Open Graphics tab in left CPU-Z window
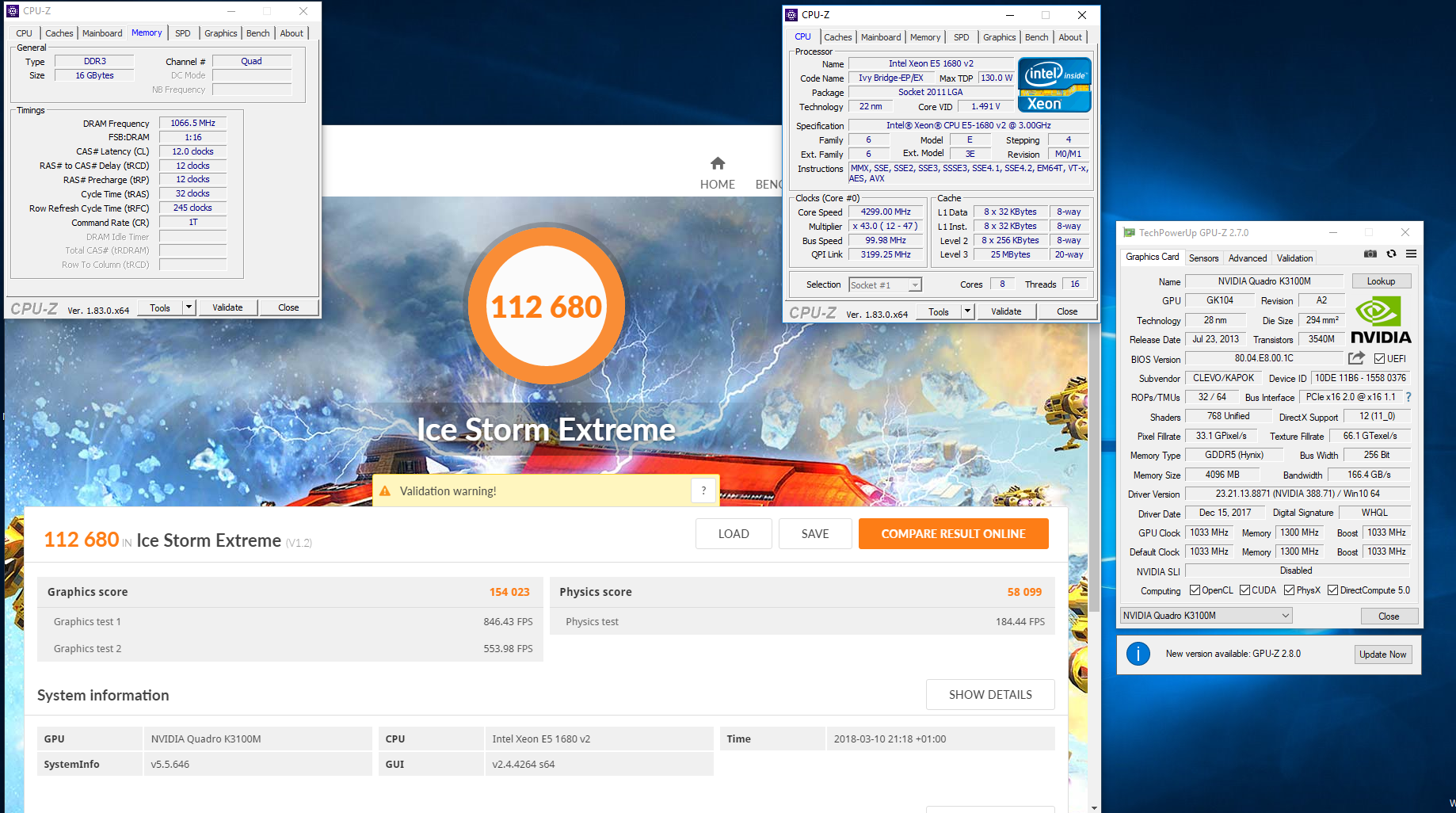Screen dimensions: 1456x813 (220, 33)
